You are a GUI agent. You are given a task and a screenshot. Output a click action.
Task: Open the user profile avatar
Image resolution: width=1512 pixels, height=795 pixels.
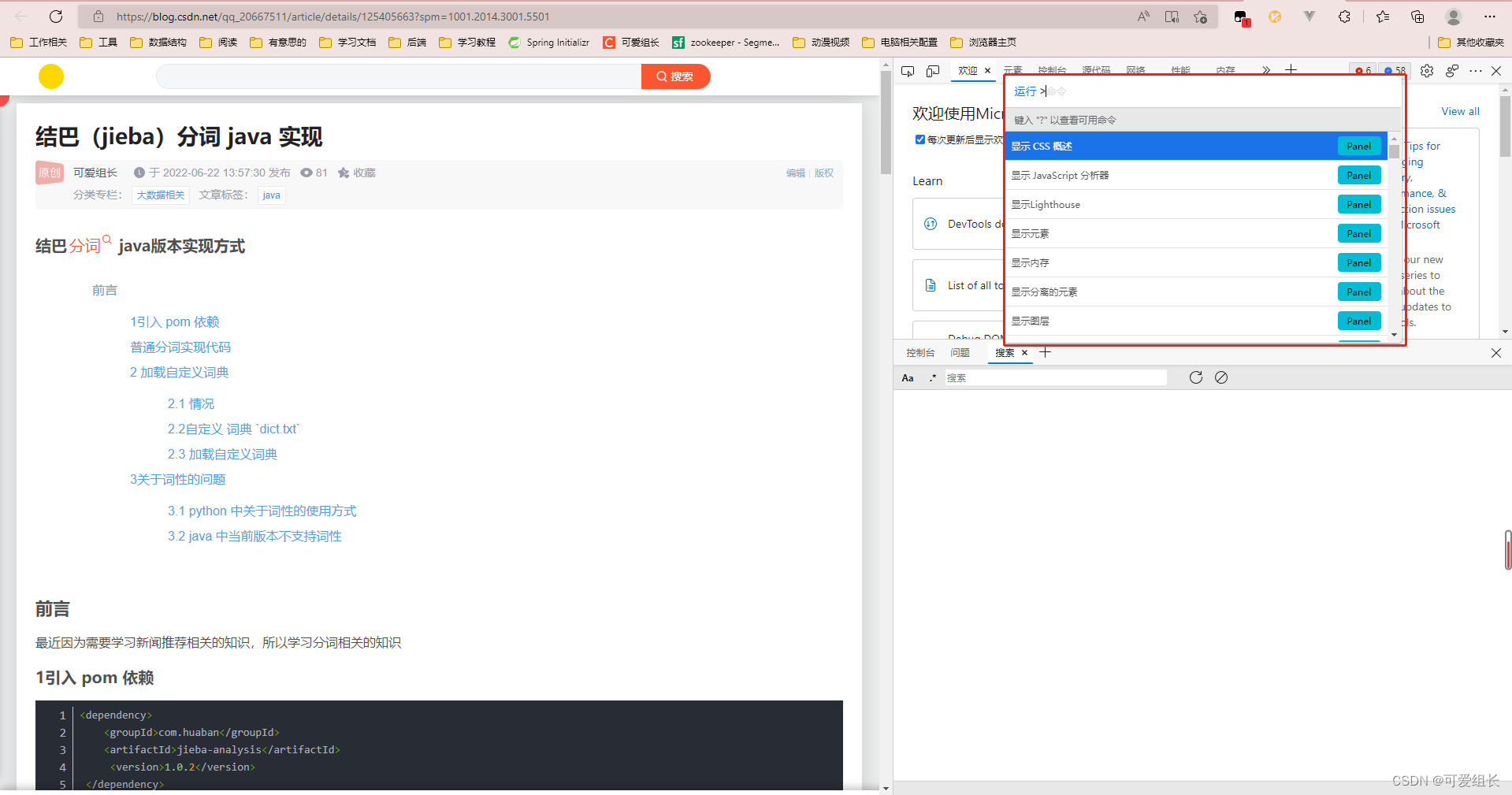(x=1454, y=16)
